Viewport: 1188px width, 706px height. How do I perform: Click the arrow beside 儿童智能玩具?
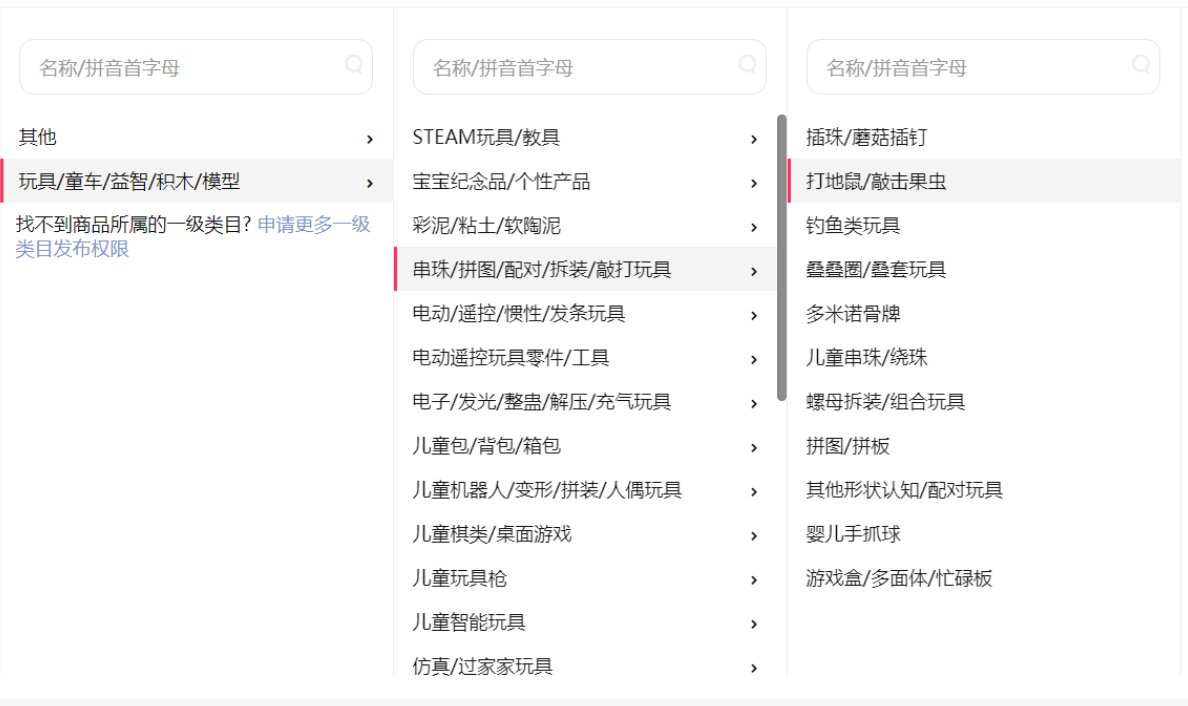754,624
